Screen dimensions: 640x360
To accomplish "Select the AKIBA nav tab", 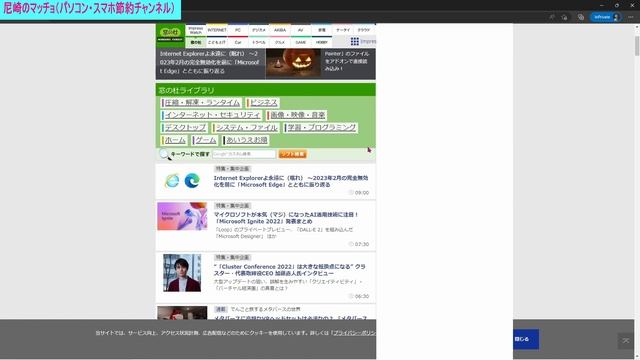I will click(x=280, y=30).
